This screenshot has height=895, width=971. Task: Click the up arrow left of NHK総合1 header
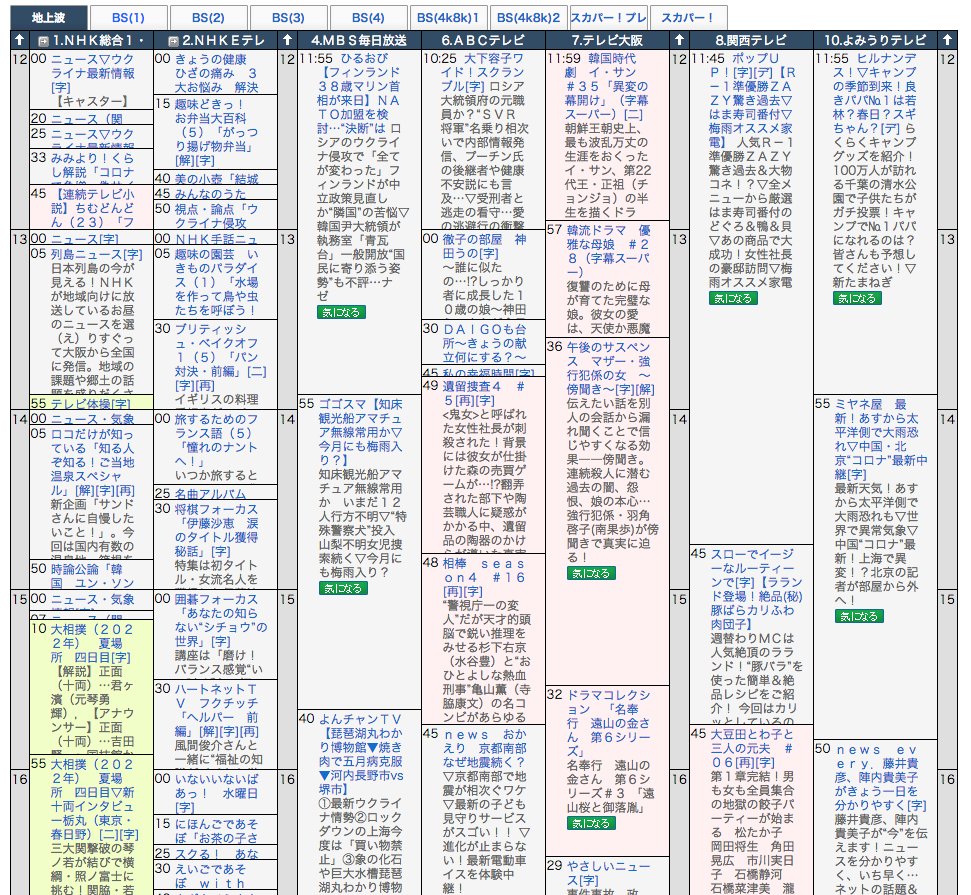coord(20,40)
